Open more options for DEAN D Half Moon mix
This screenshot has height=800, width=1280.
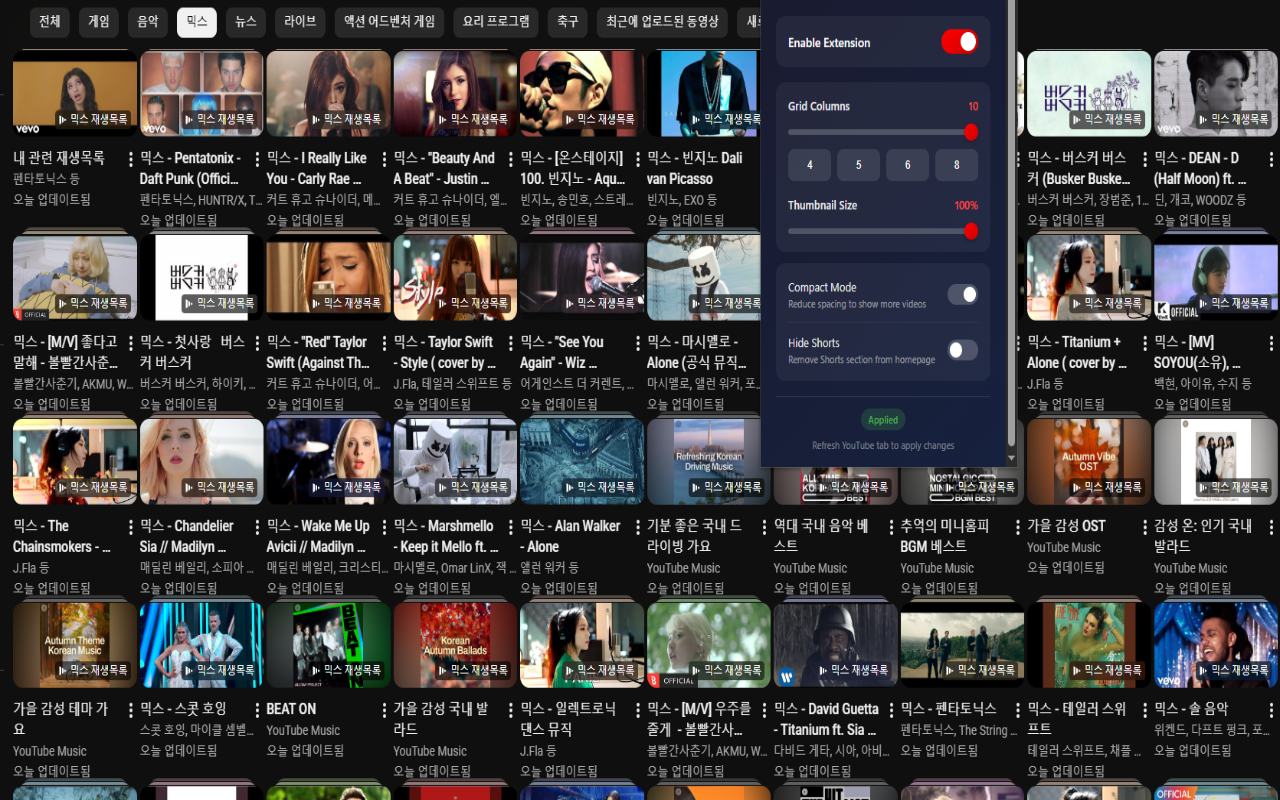(x=1272, y=159)
